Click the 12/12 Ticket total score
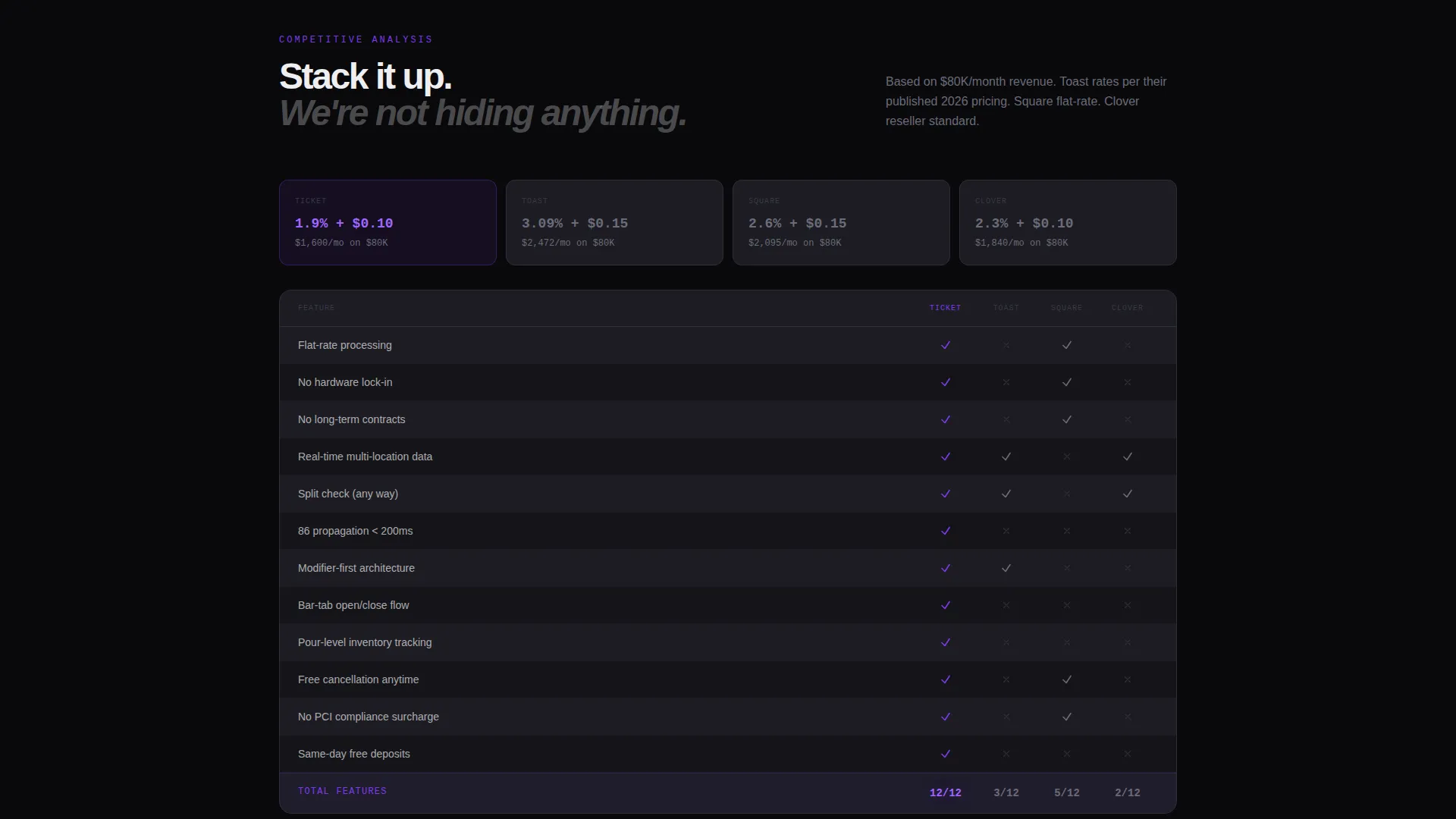The width and height of the screenshot is (1456, 819). click(946, 792)
